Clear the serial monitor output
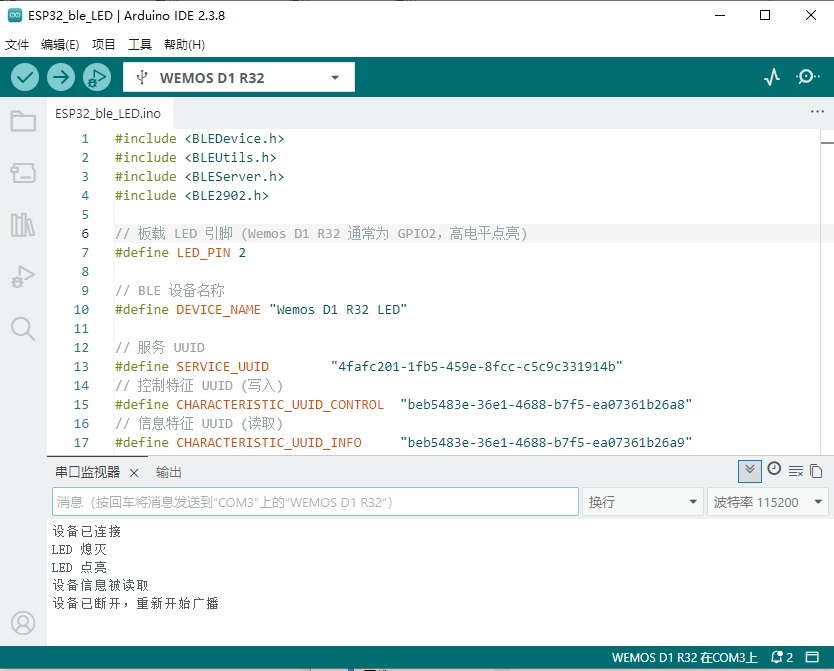Viewport: 834px width, 671px height. [x=796, y=471]
